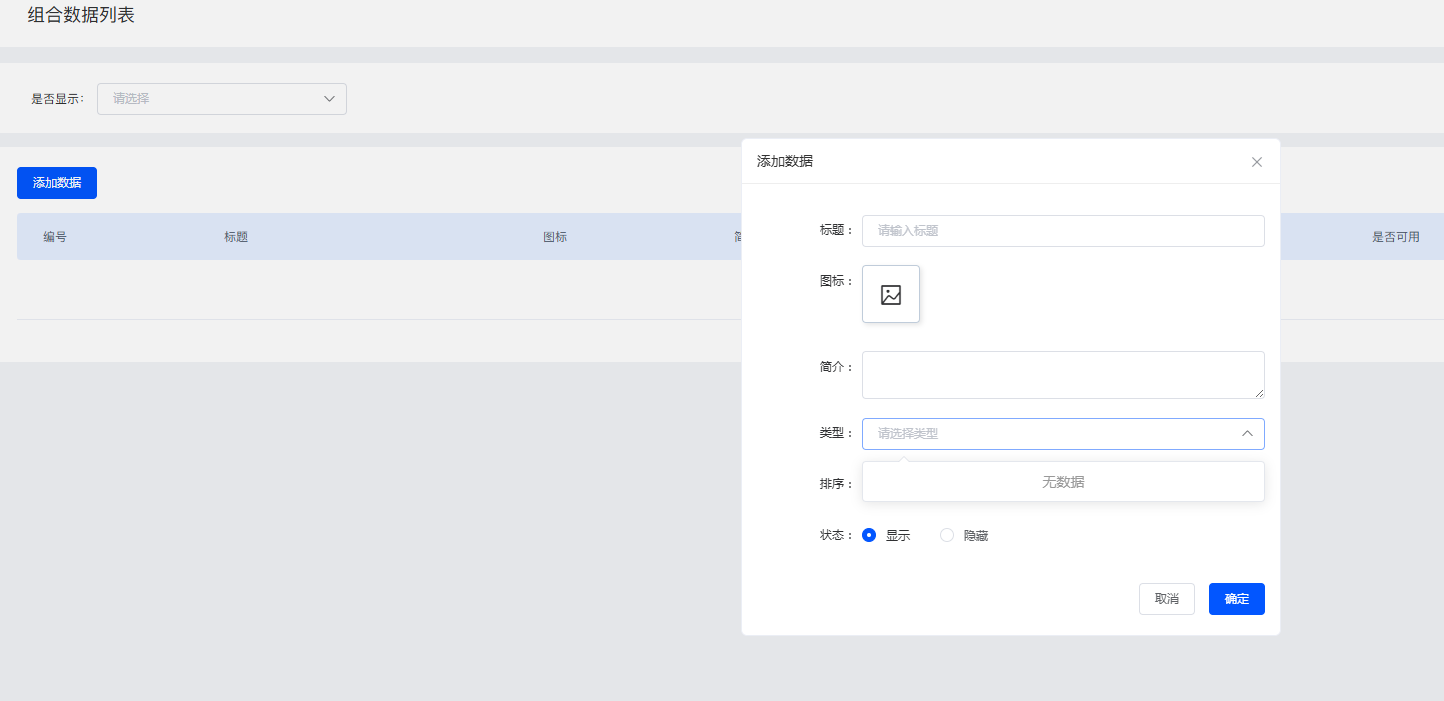Click the 编号 column header

[x=55, y=237]
